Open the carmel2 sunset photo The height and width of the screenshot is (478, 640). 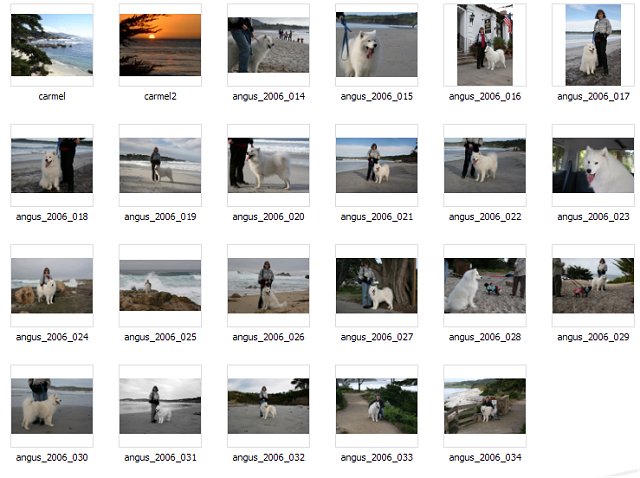click(x=160, y=45)
